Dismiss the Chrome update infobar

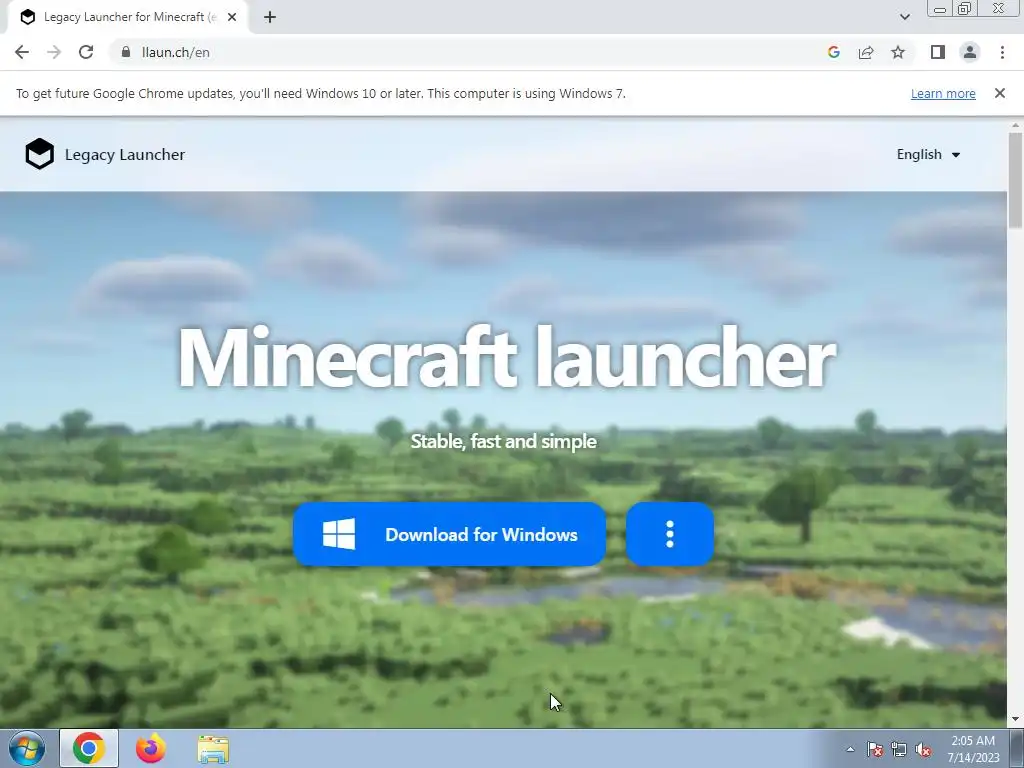click(x=999, y=93)
